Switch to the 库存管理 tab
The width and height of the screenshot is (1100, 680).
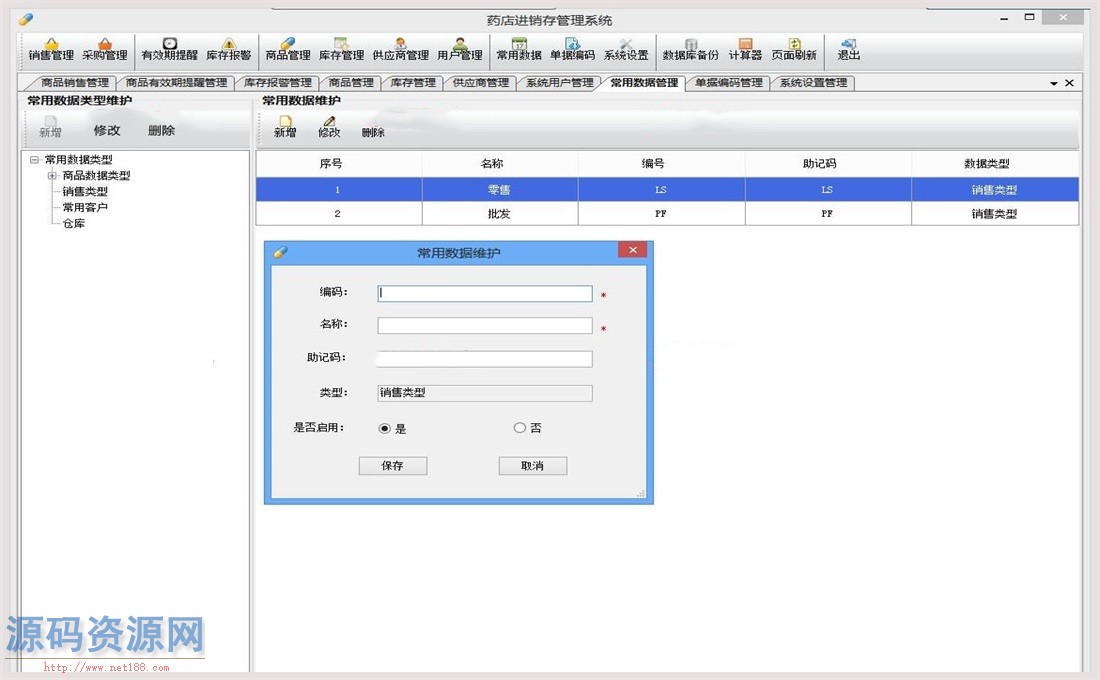(412, 83)
